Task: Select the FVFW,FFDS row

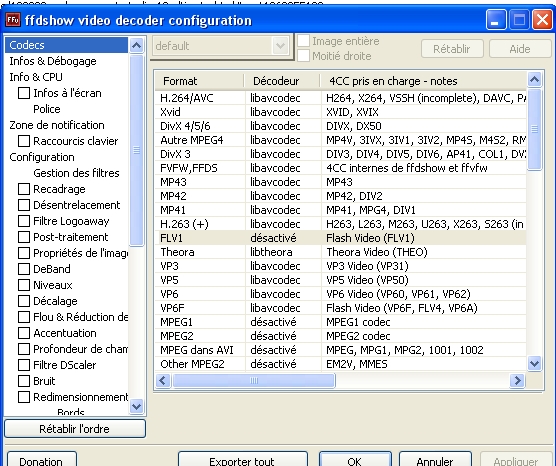Action: click(340, 168)
